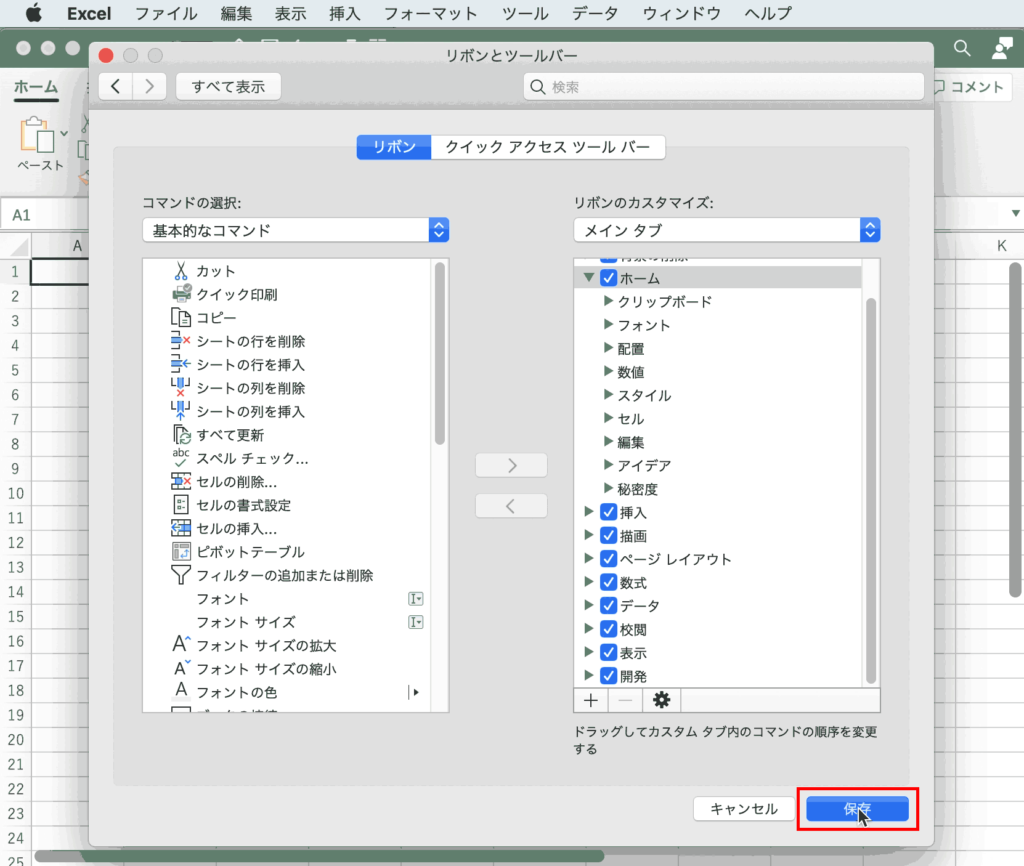Click the キャンセル button

[x=744, y=809]
